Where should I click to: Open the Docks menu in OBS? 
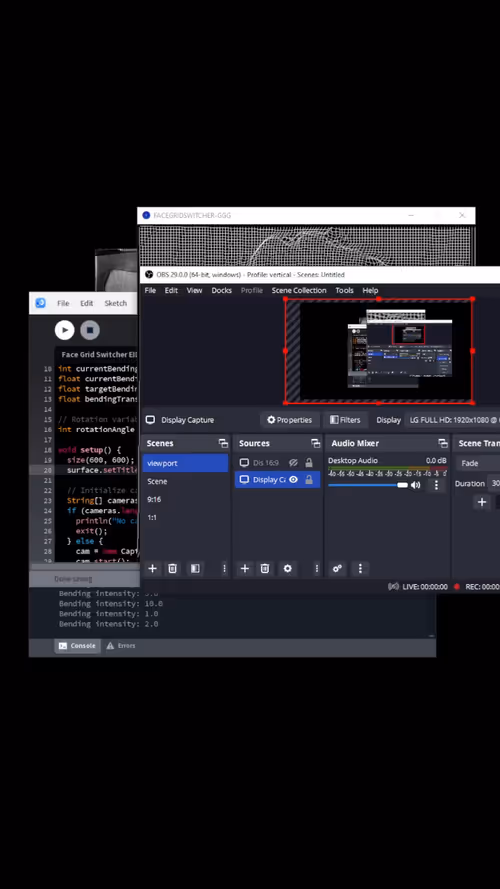[x=222, y=290]
